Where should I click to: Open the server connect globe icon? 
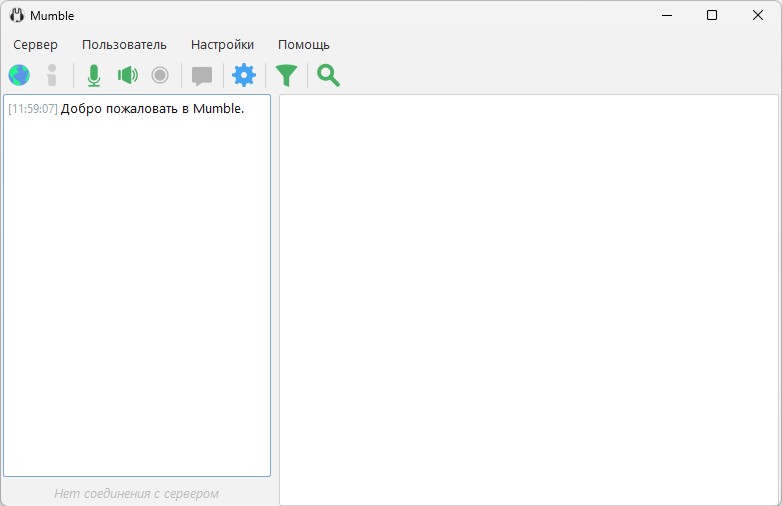pos(19,75)
